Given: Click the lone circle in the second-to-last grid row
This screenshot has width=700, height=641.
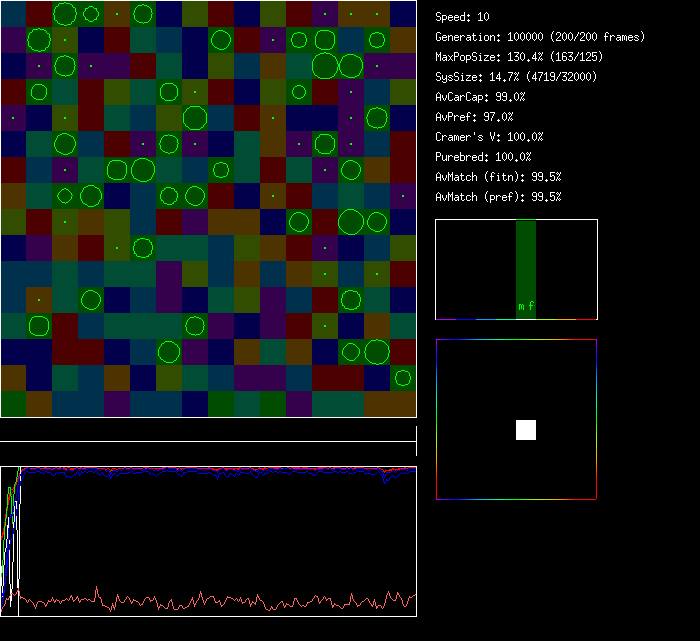Looking at the screenshot, I should pos(403,377).
